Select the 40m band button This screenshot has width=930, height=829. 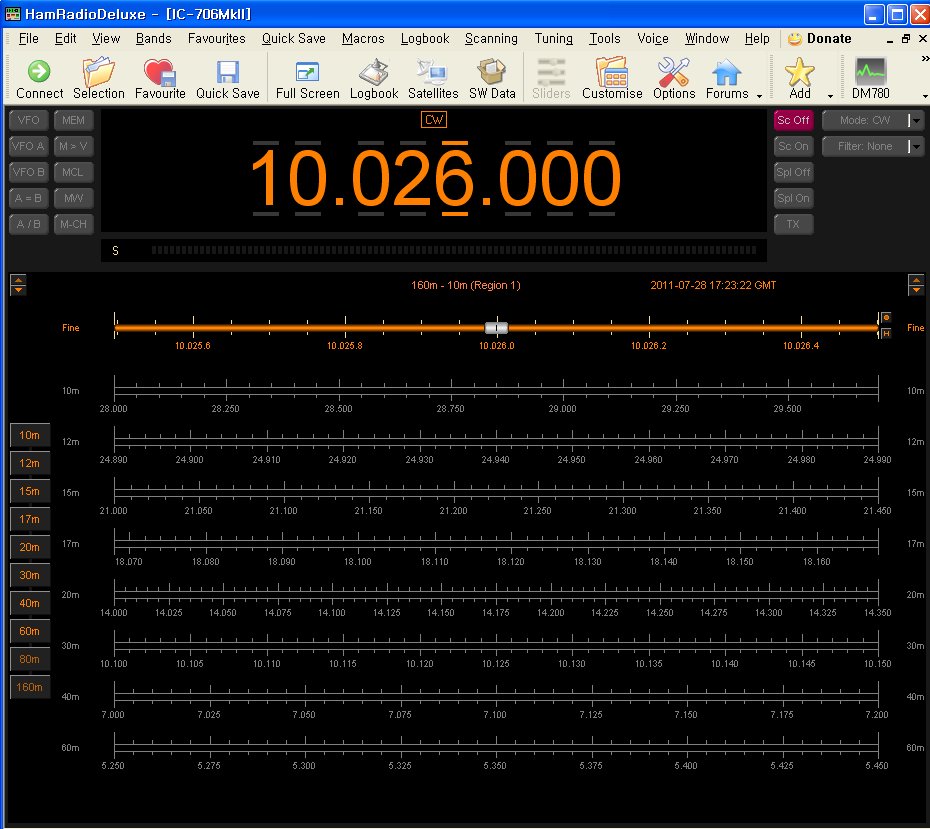coord(30,603)
